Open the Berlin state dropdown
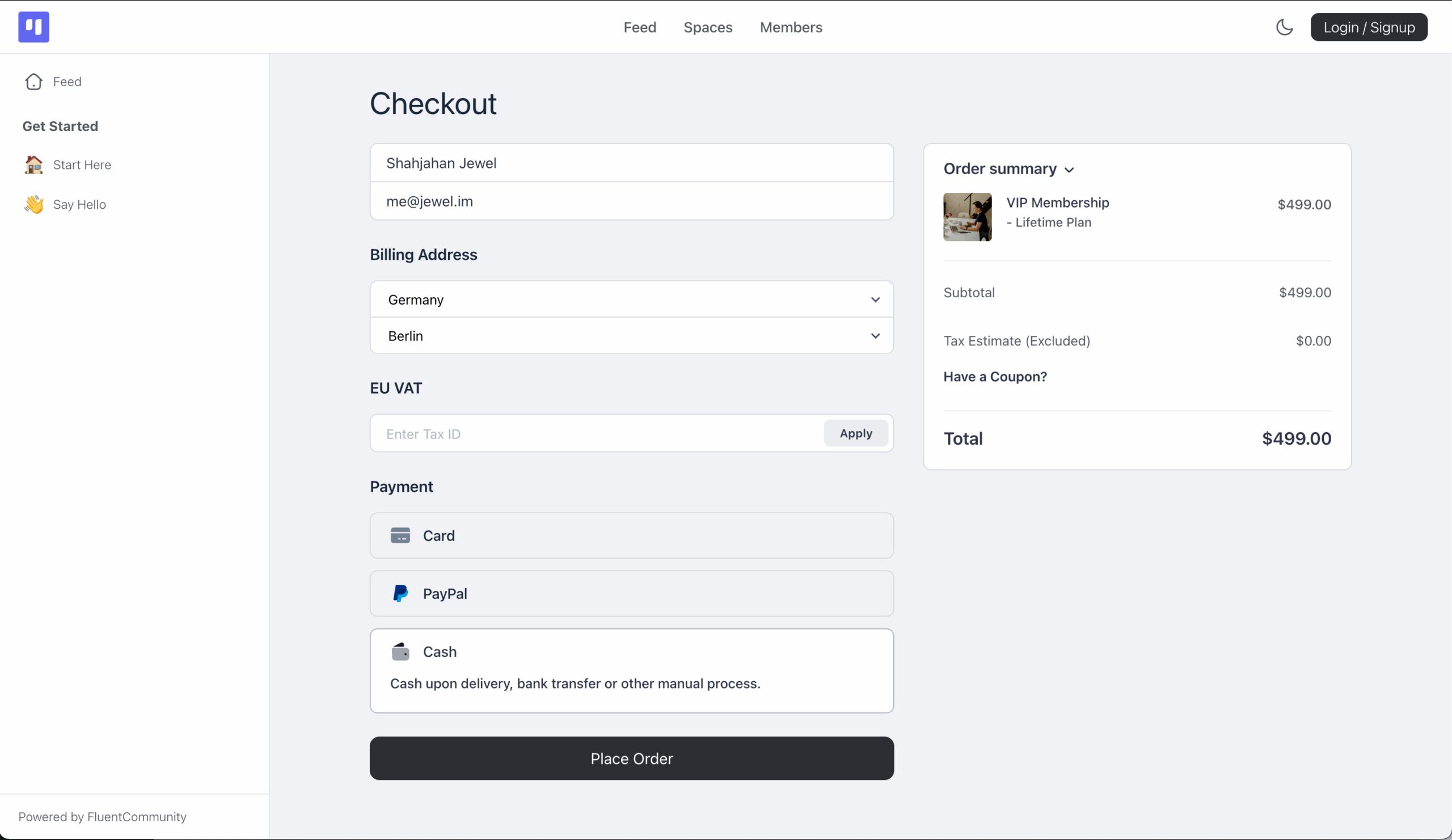 631,336
